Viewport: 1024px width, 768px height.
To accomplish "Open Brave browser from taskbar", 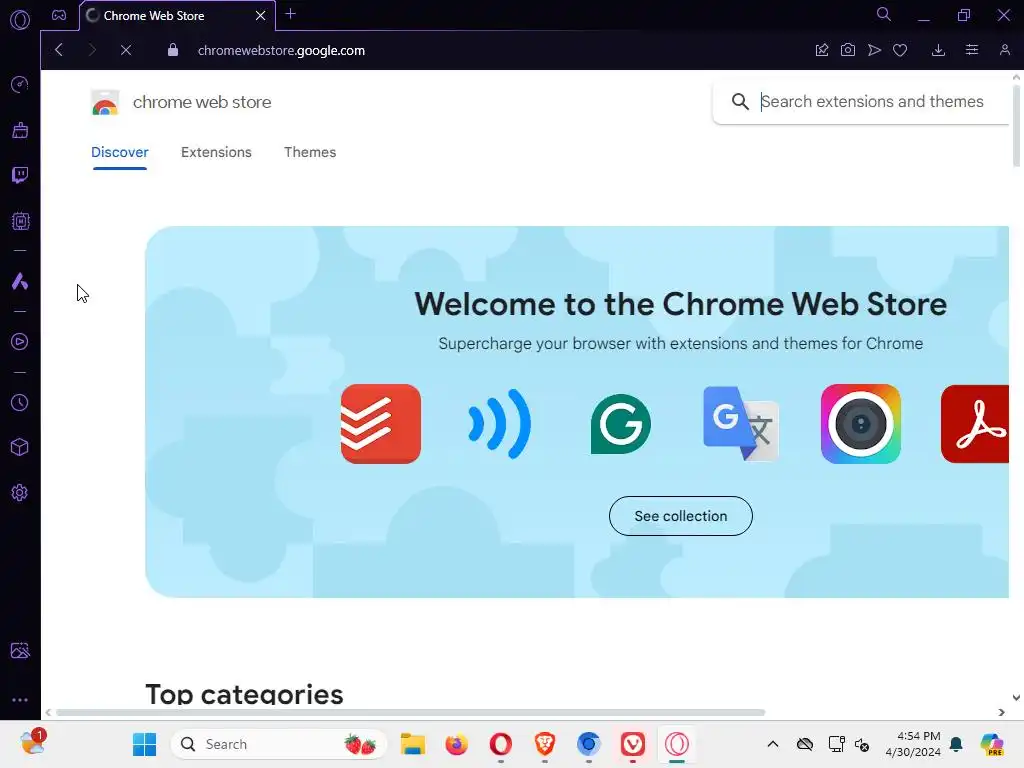I will [x=545, y=744].
